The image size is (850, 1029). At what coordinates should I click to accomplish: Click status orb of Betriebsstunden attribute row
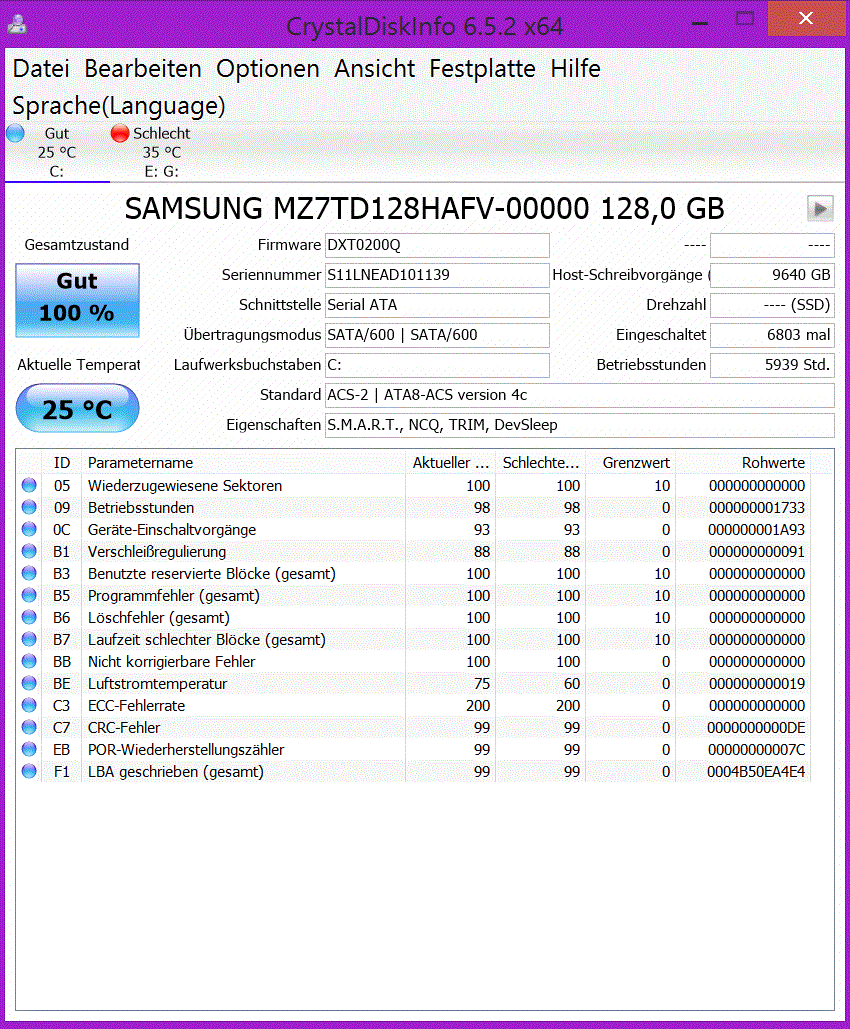tap(29, 507)
